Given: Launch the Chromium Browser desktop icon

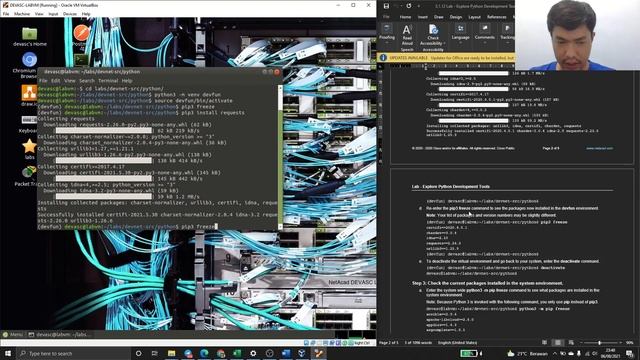Looking at the screenshot, I should pos(29,60).
